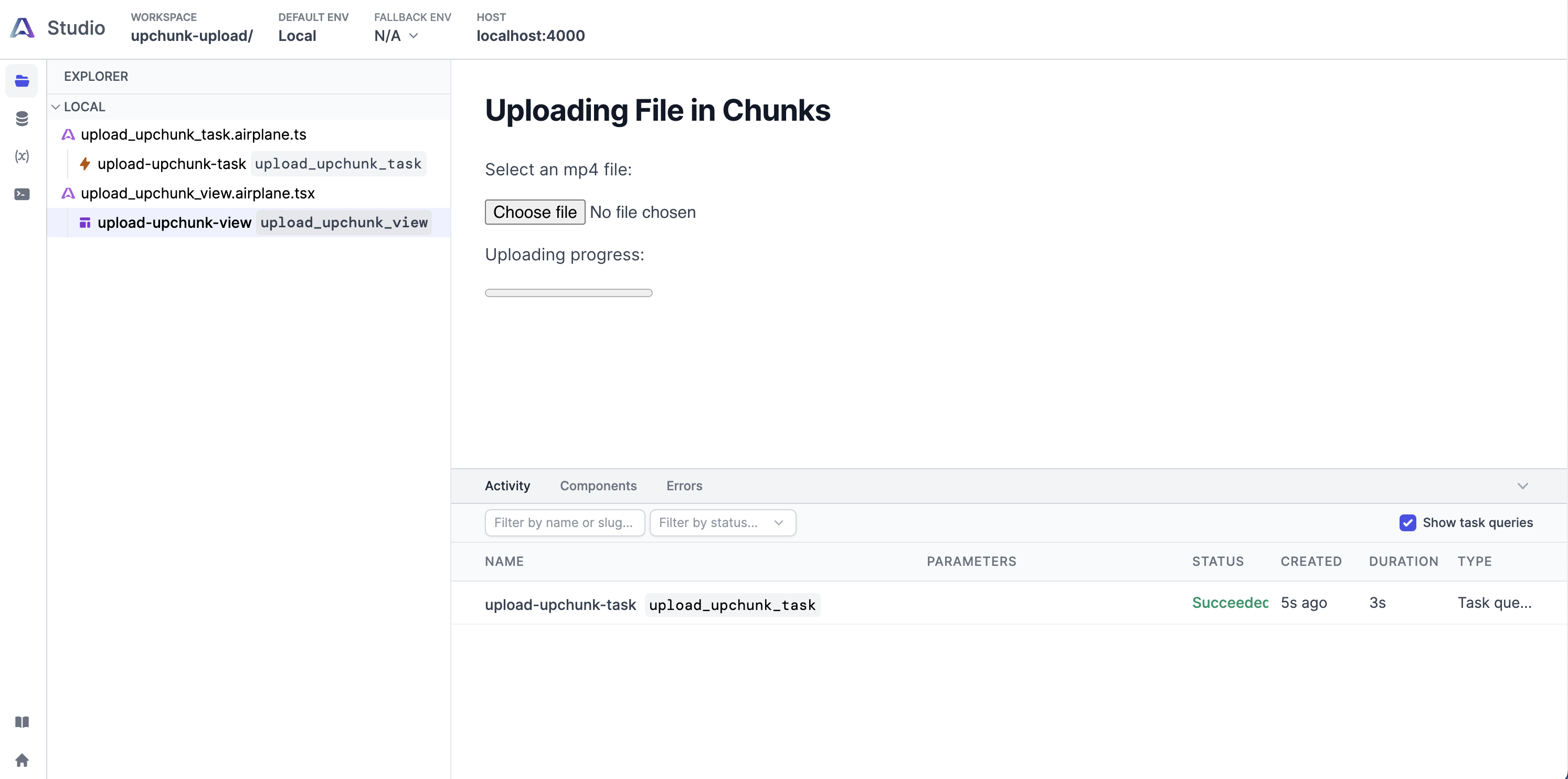Viewport: 1568px width, 779px height.
Task: Focus the Filter by name or slug field
Action: 564,523
